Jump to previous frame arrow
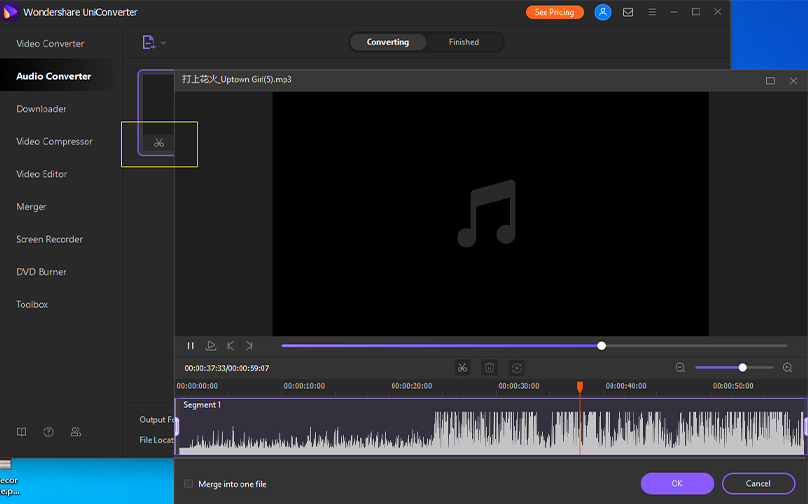 point(231,346)
